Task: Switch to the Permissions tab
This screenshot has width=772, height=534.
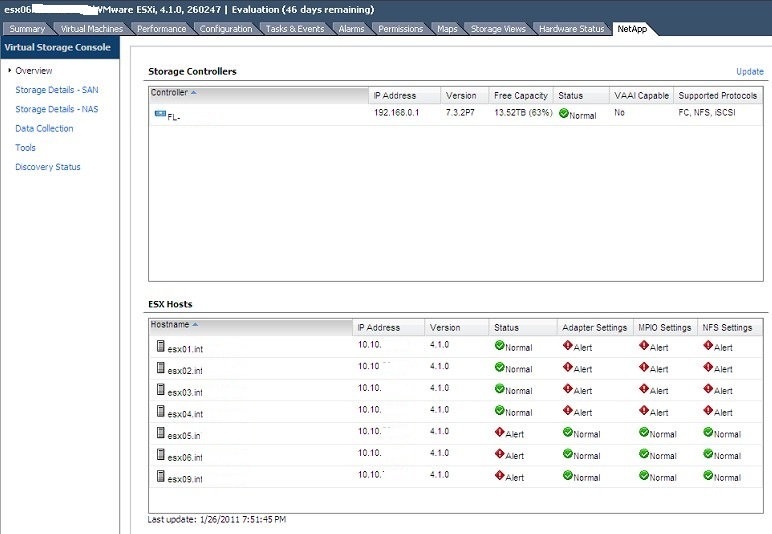Action: [400, 29]
